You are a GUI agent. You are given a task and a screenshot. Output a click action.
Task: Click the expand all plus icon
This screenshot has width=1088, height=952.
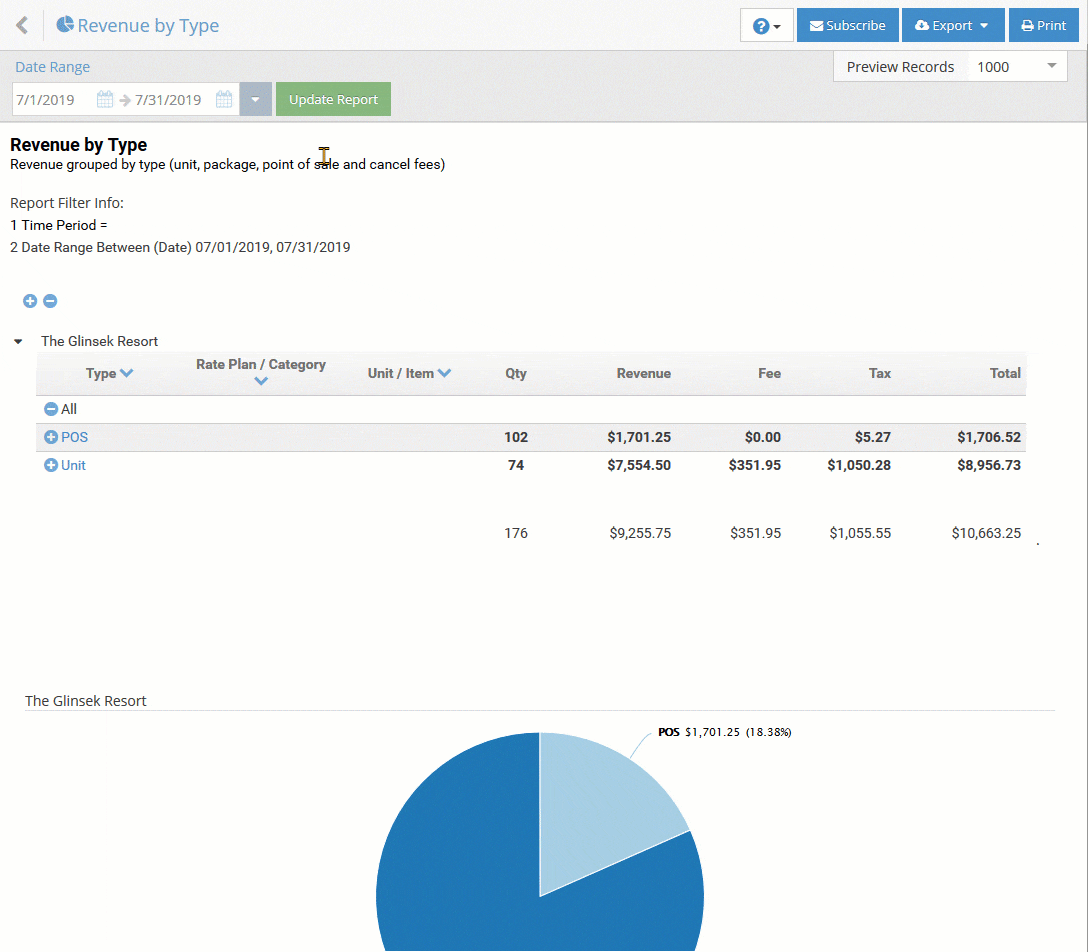tap(30, 301)
